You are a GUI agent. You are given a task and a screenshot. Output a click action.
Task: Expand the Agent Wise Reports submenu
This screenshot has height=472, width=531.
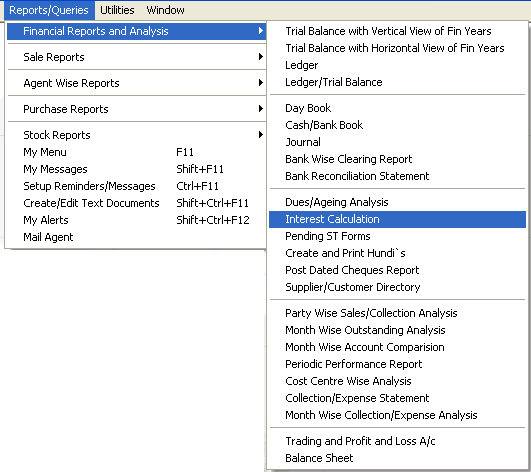136,83
